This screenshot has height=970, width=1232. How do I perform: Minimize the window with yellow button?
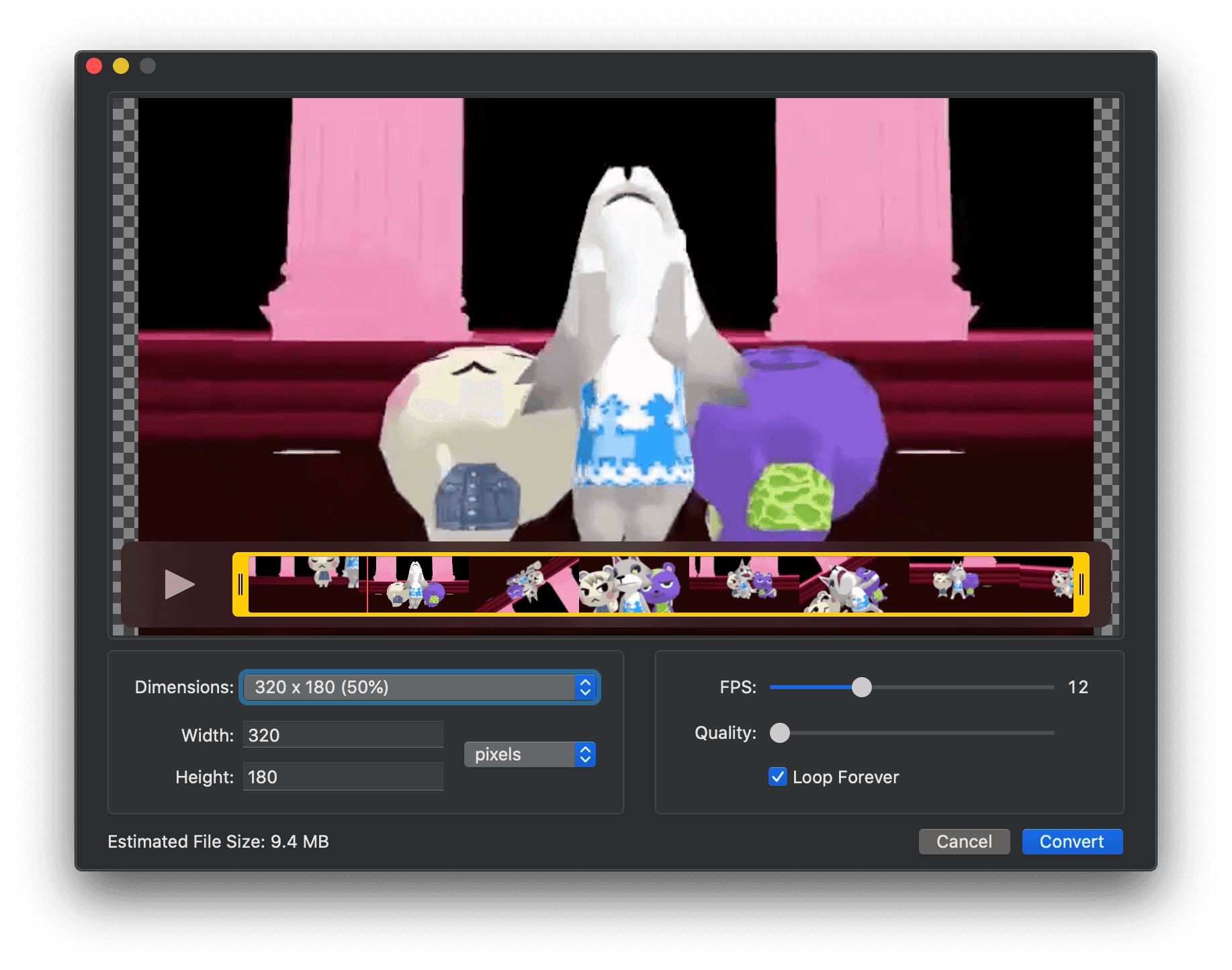click(x=121, y=66)
